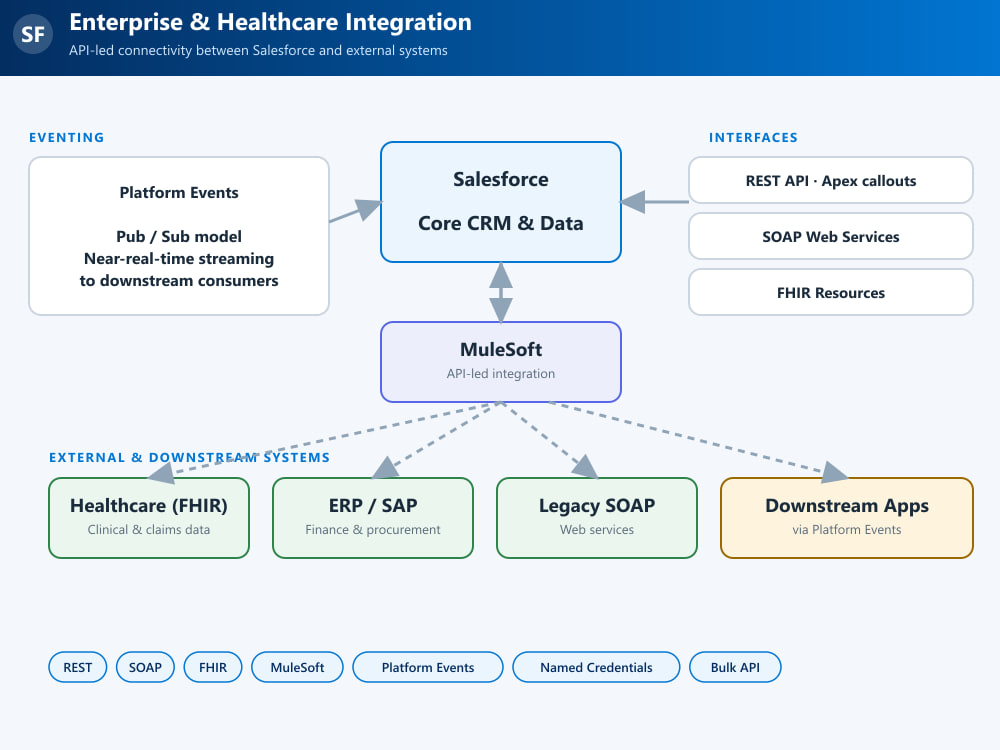Image resolution: width=1000 pixels, height=750 pixels.
Task: Select the Salesforce Core CRM & Data box
Action: point(501,202)
